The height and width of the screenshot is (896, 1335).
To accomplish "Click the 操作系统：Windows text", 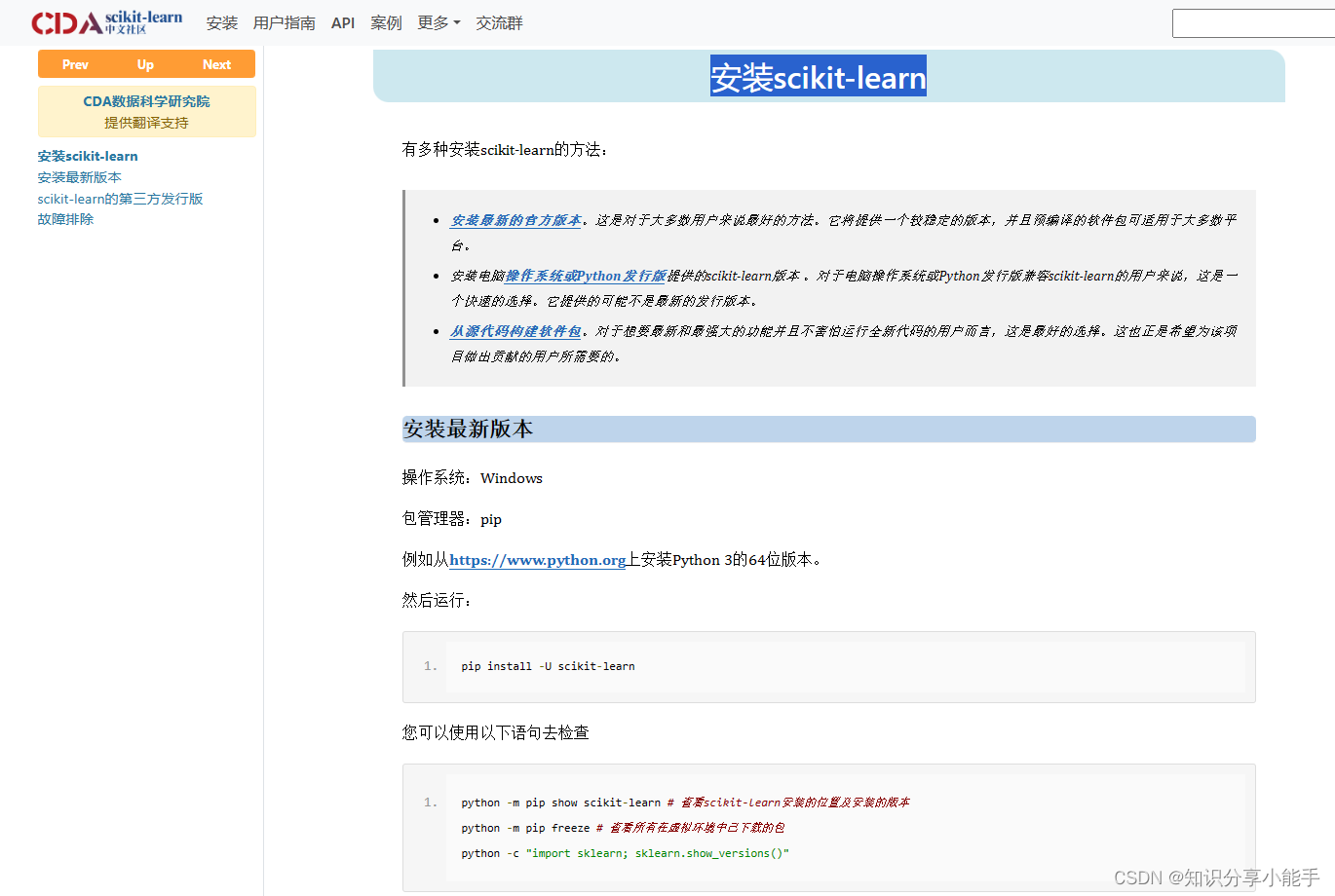I will click(473, 478).
